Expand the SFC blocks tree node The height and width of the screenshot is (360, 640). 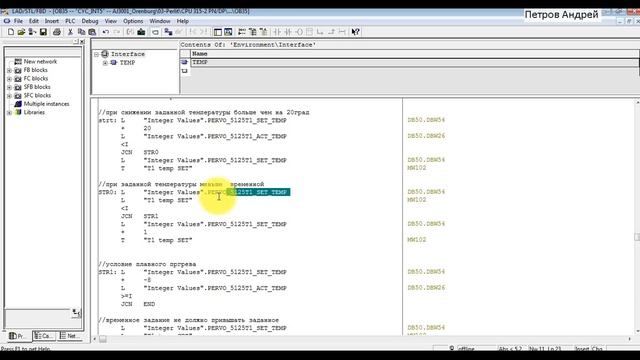tap(9, 96)
